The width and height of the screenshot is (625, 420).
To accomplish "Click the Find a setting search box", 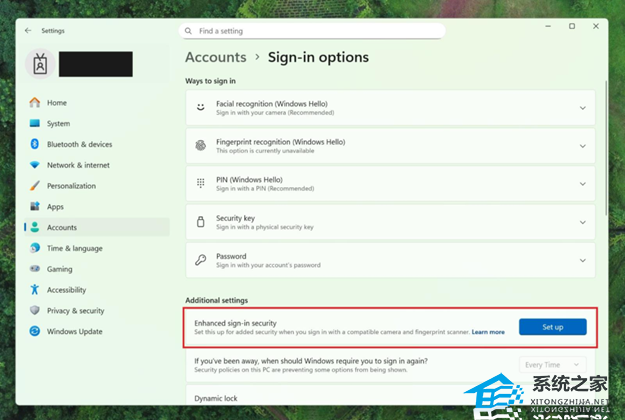I will pos(312,31).
